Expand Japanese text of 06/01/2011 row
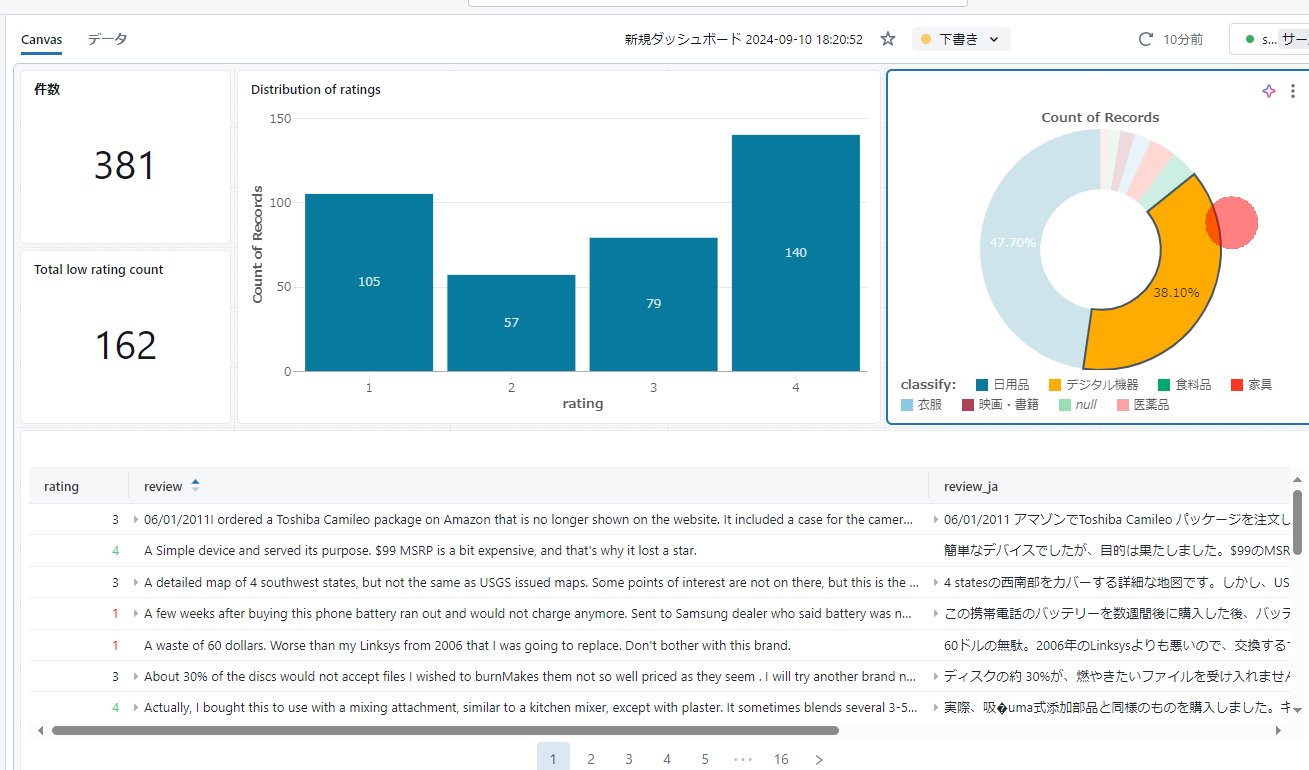This screenshot has height=770, width=1309. [x=936, y=519]
